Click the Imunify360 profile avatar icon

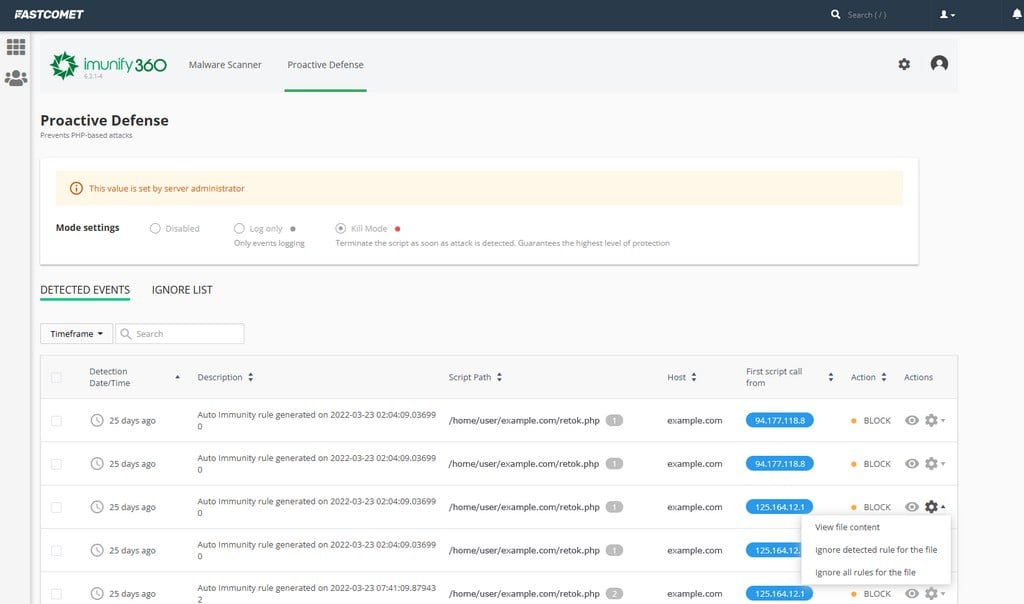(x=939, y=63)
